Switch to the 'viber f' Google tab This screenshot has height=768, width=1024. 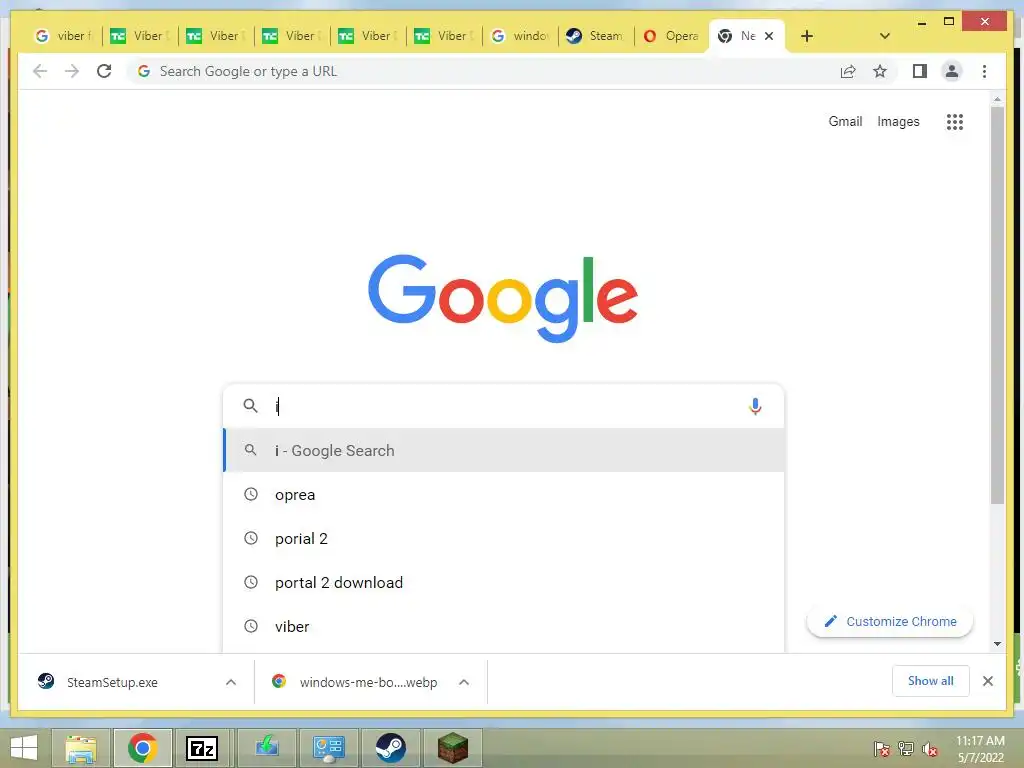63,36
